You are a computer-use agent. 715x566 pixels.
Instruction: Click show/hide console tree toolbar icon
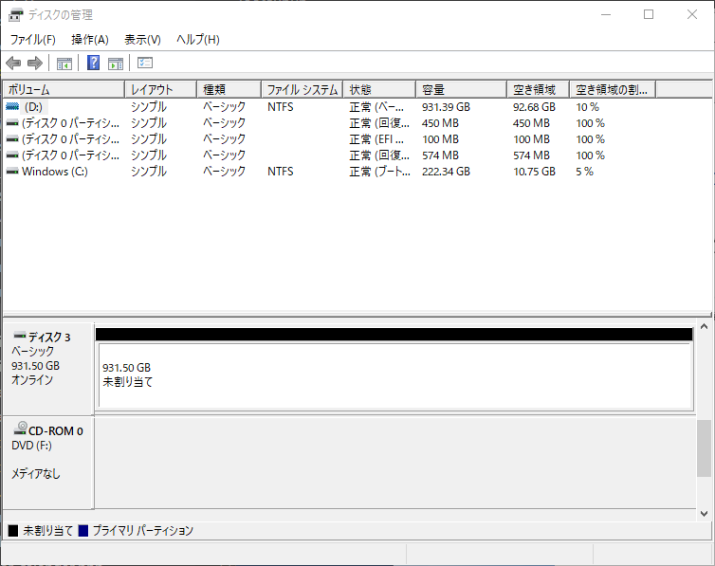point(64,63)
